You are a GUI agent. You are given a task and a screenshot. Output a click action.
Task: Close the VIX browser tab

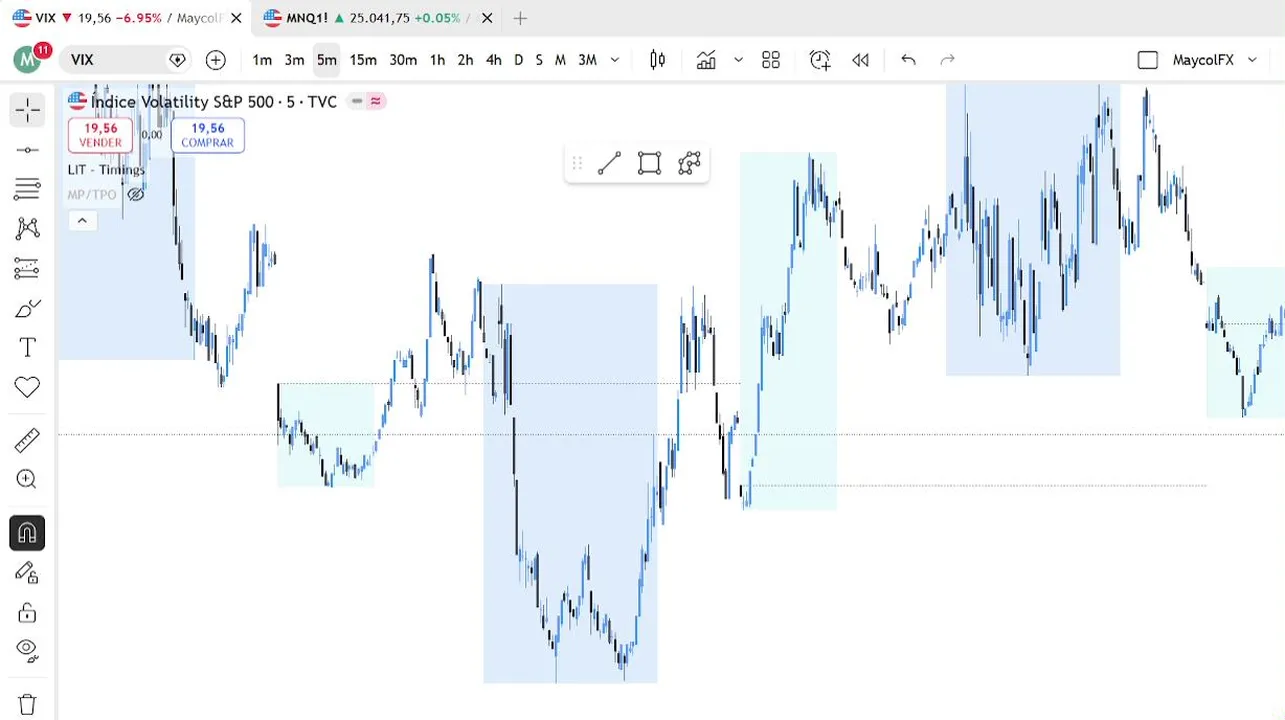(235, 18)
